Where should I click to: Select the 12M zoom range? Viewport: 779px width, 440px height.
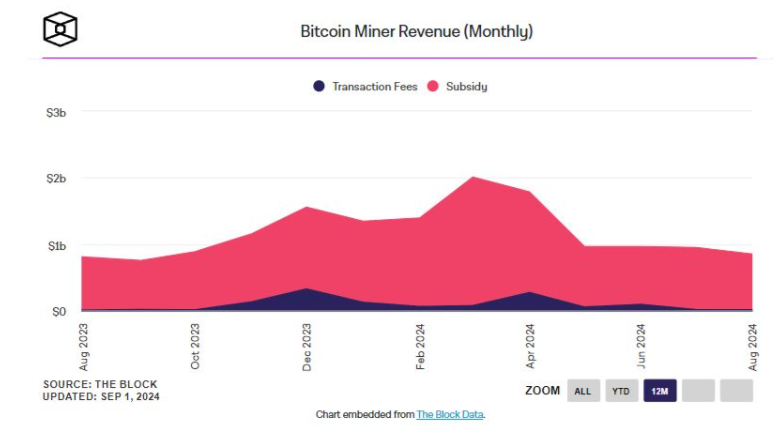pos(660,391)
